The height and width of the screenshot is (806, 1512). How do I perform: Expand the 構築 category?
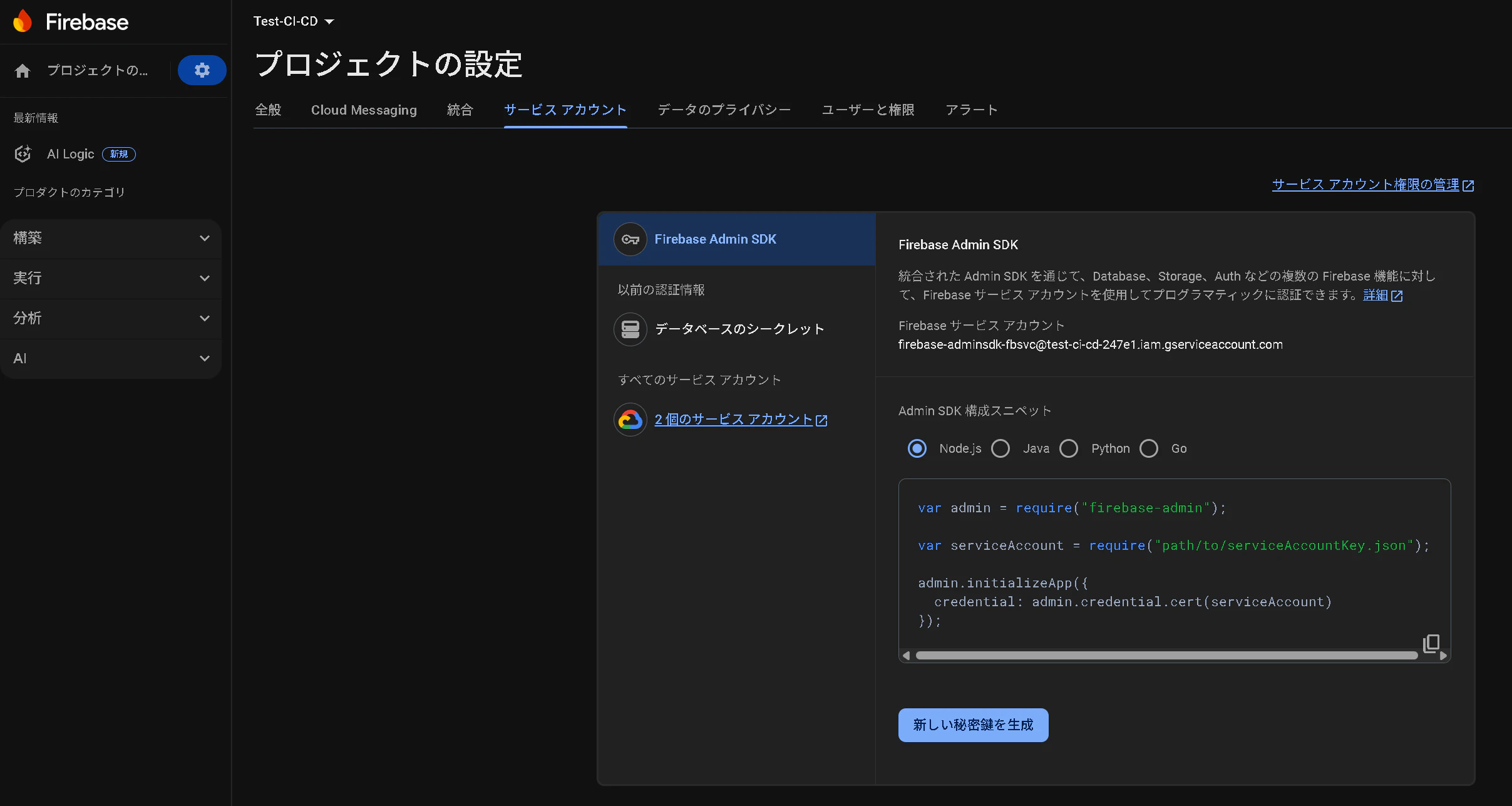click(x=111, y=239)
